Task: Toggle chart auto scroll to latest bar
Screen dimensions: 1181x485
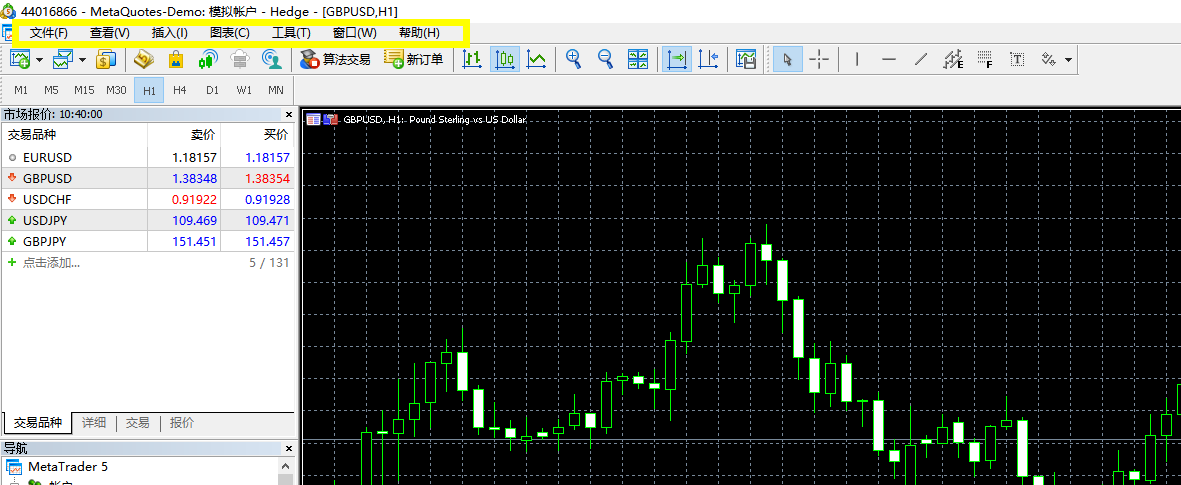Action: (x=677, y=60)
